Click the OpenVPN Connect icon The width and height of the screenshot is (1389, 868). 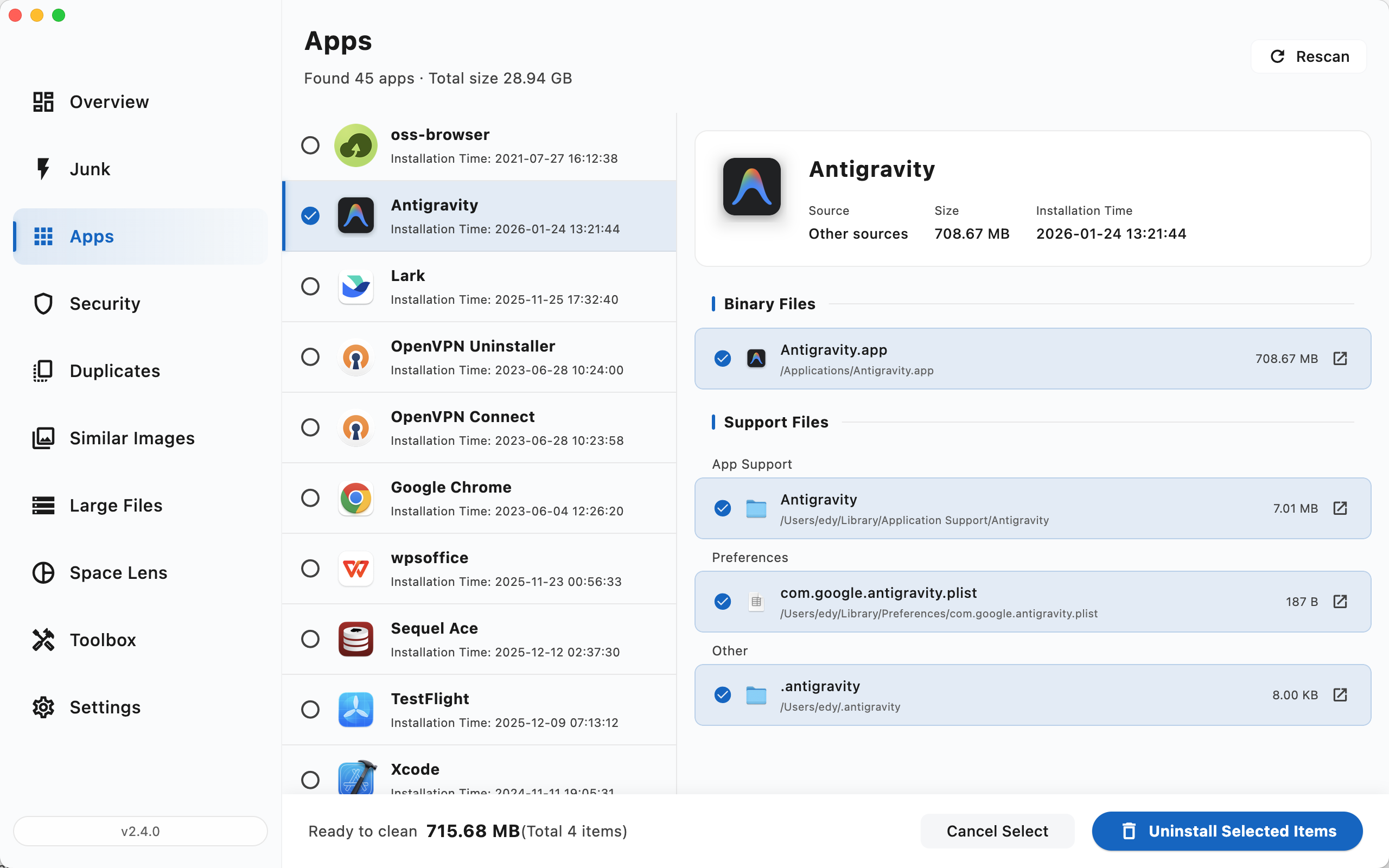(356, 427)
